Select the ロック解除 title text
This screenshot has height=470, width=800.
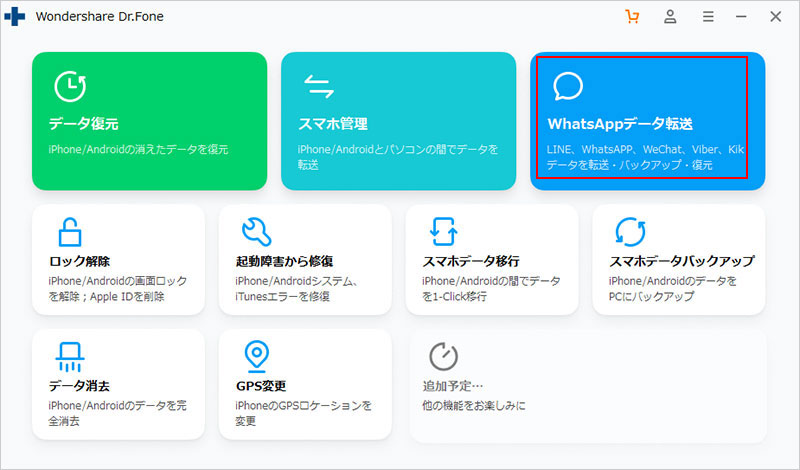[x=79, y=261]
